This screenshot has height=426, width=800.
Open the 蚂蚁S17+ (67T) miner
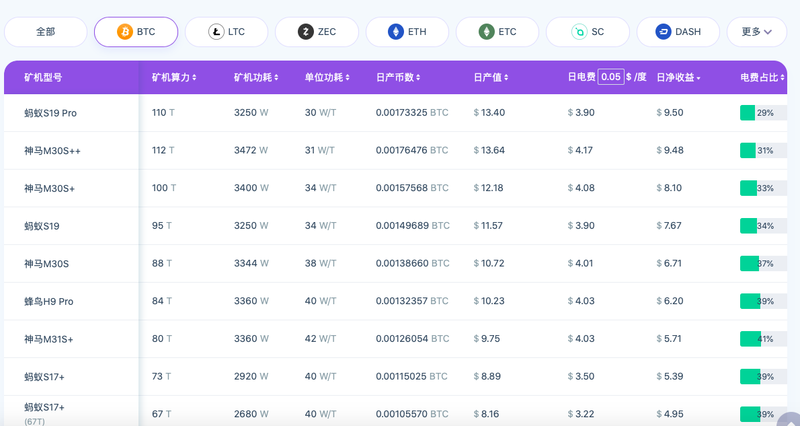[44, 413]
